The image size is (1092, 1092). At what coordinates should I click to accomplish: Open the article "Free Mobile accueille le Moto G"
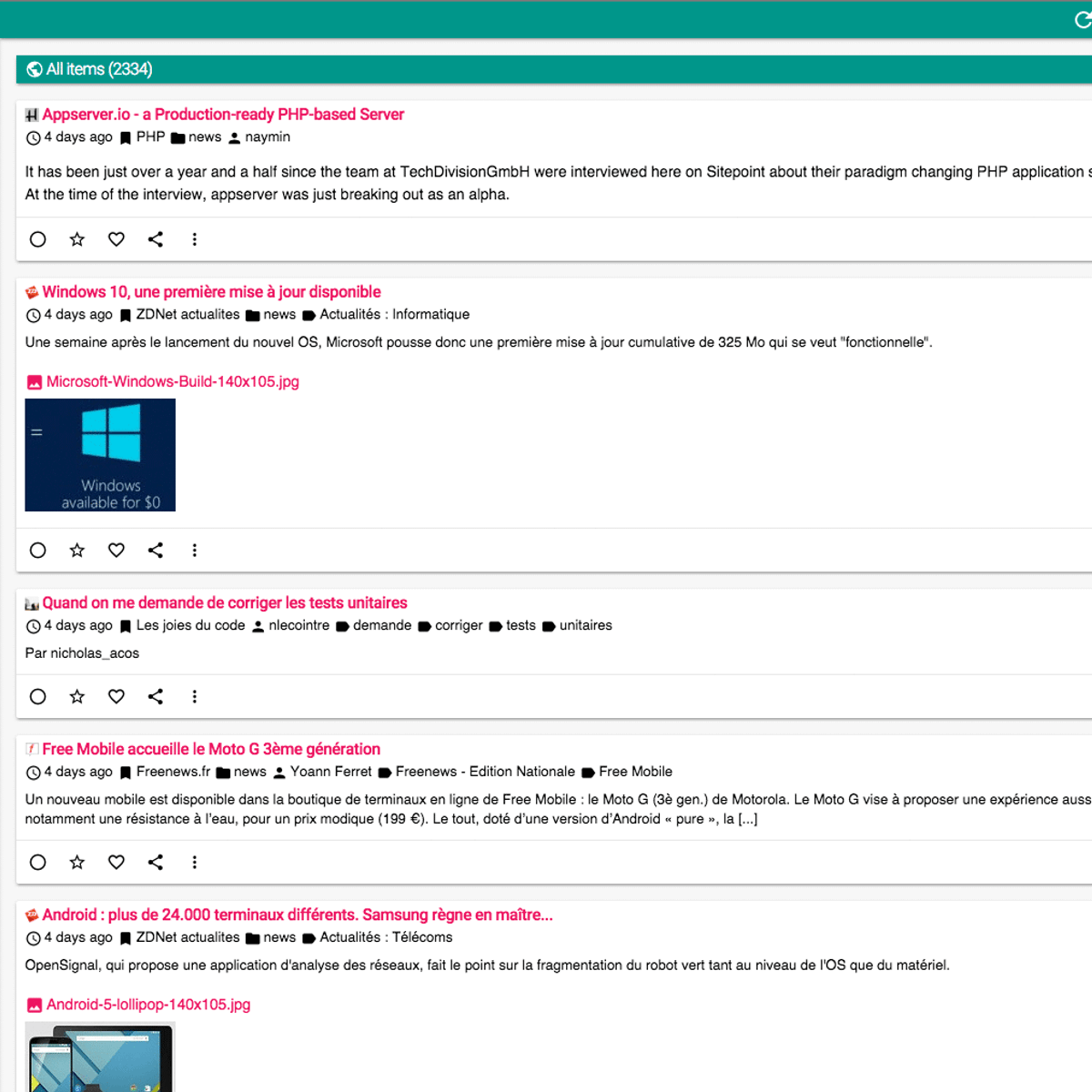tap(210, 749)
